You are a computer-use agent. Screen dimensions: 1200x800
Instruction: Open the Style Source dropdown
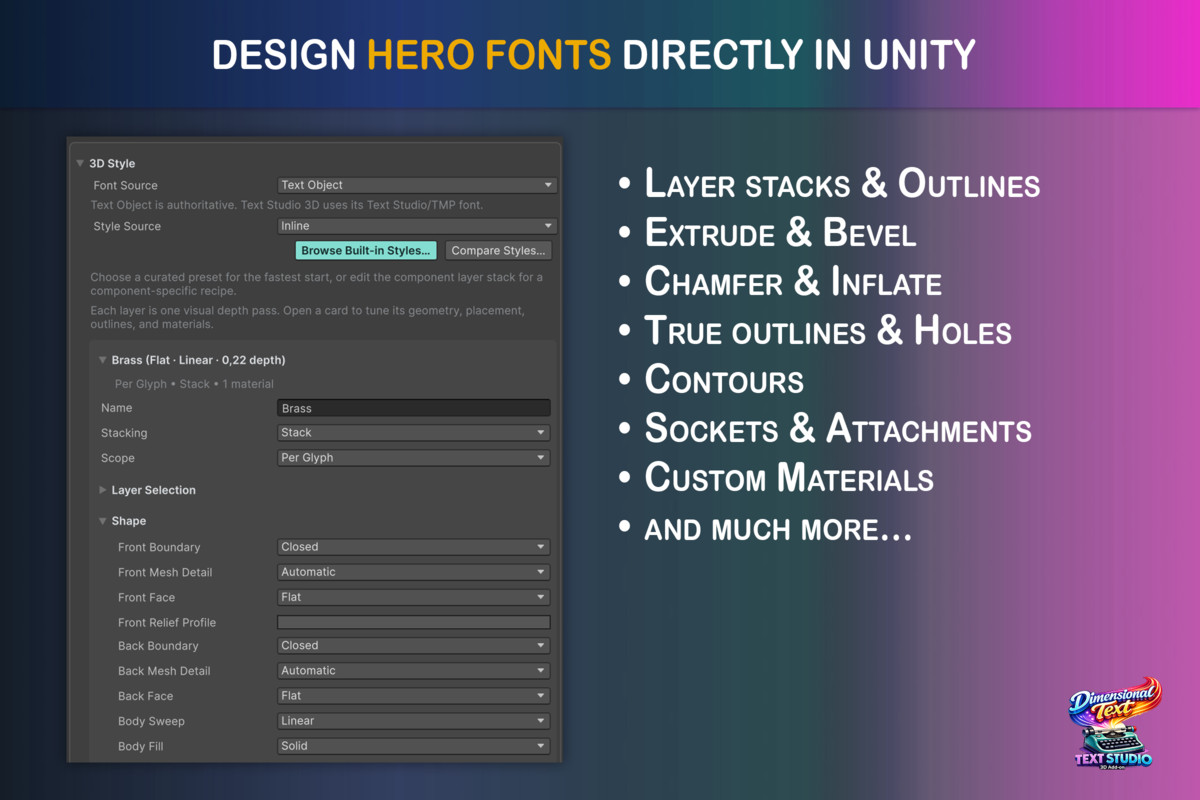pyautogui.click(x=416, y=226)
